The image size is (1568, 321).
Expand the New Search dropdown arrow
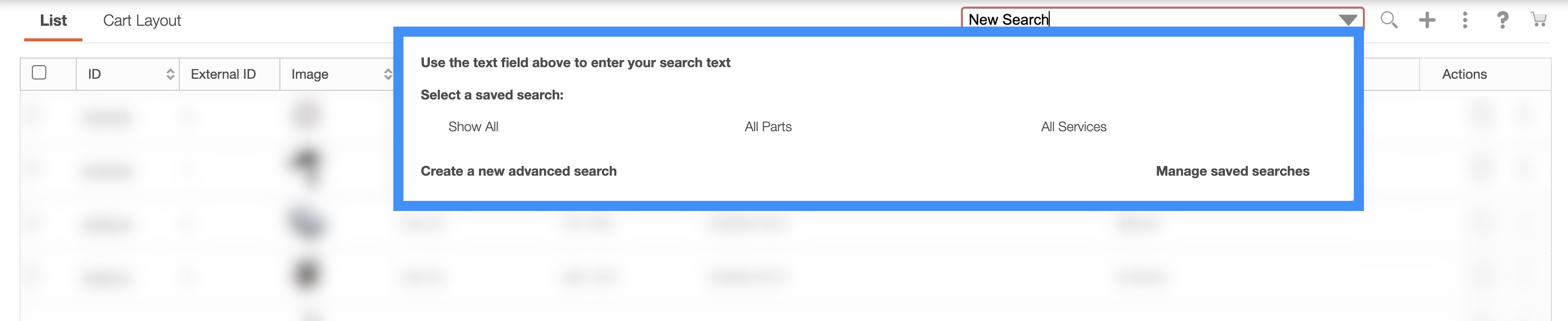click(x=1348, y=20)
